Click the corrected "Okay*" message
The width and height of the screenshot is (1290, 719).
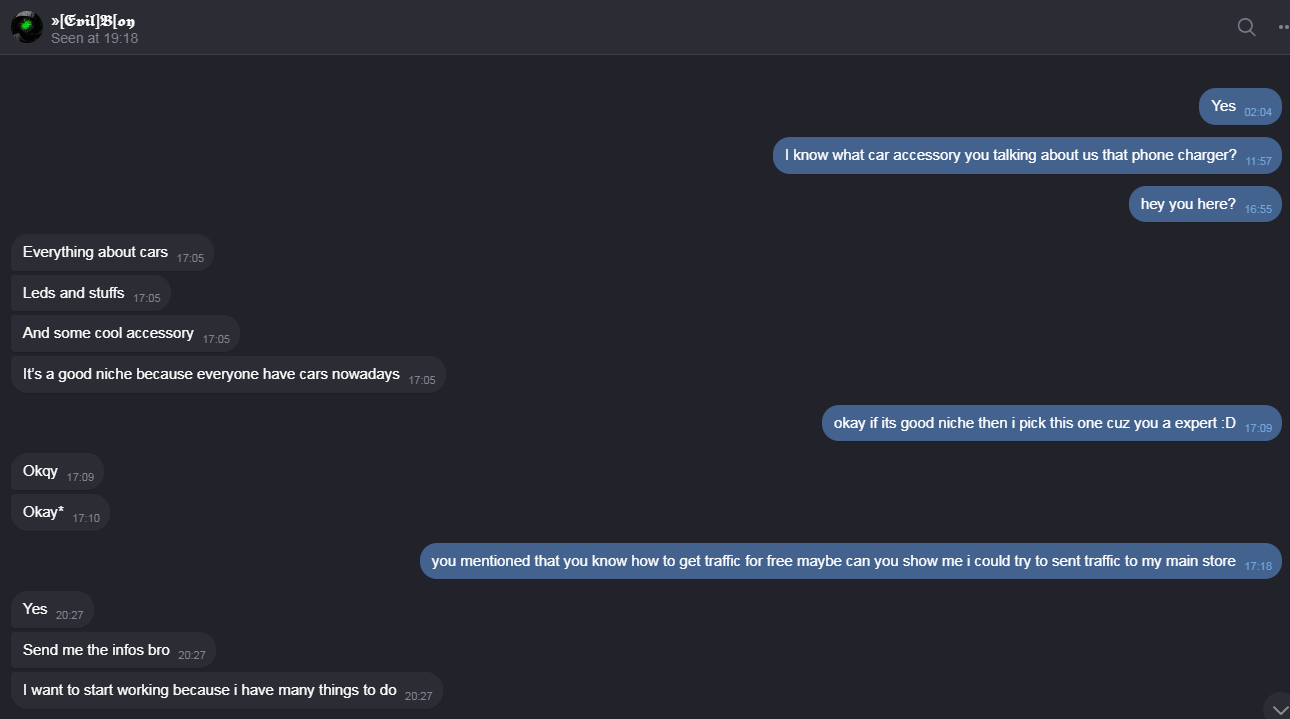coord(60,513)
